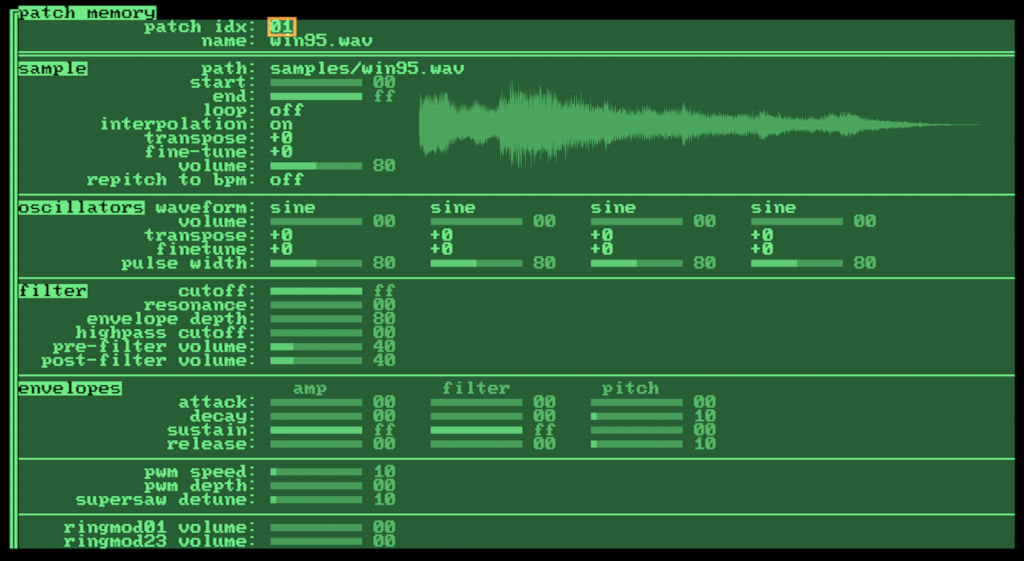Image resolution: width=1024 pixels, height=561 pixels.
Task: Adjust the filter envelope sustain slider
Action: (476, 430)
